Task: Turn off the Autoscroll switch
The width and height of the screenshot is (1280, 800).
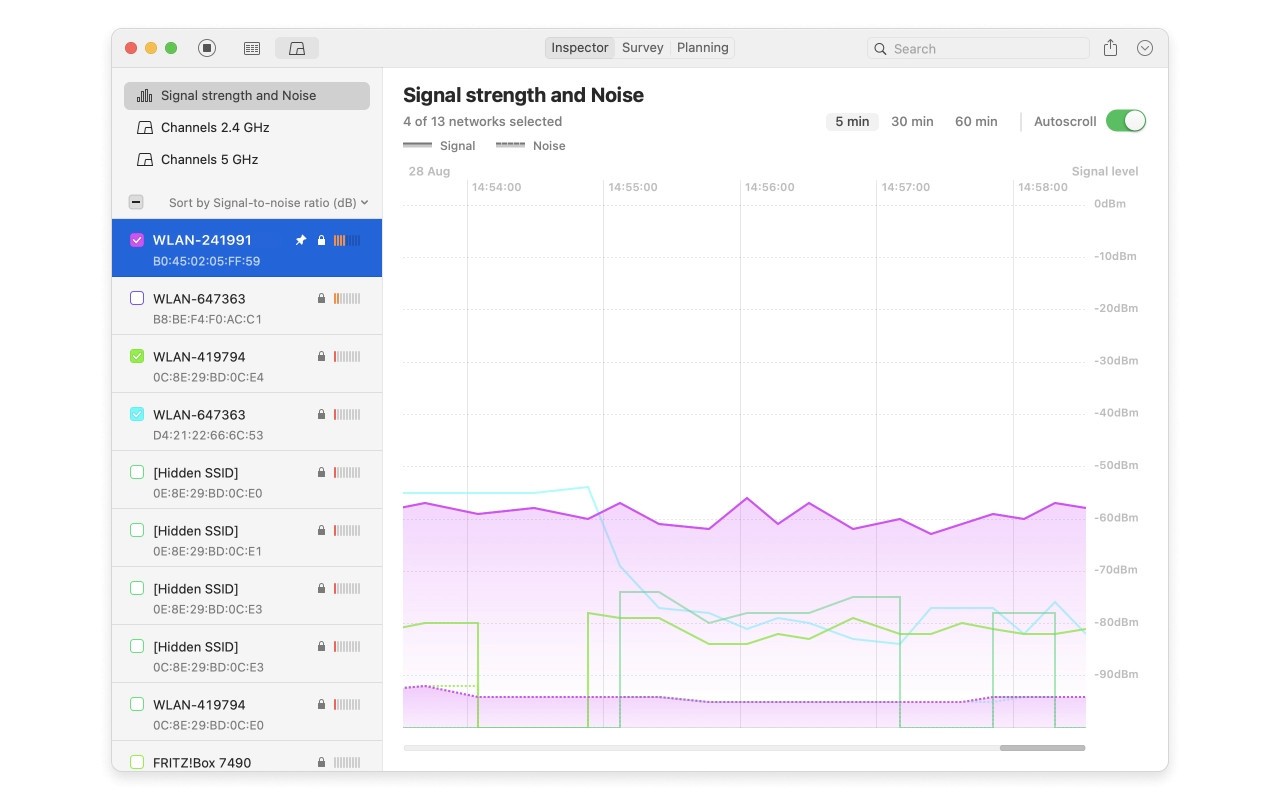Action: click(x=1125, y=121)
